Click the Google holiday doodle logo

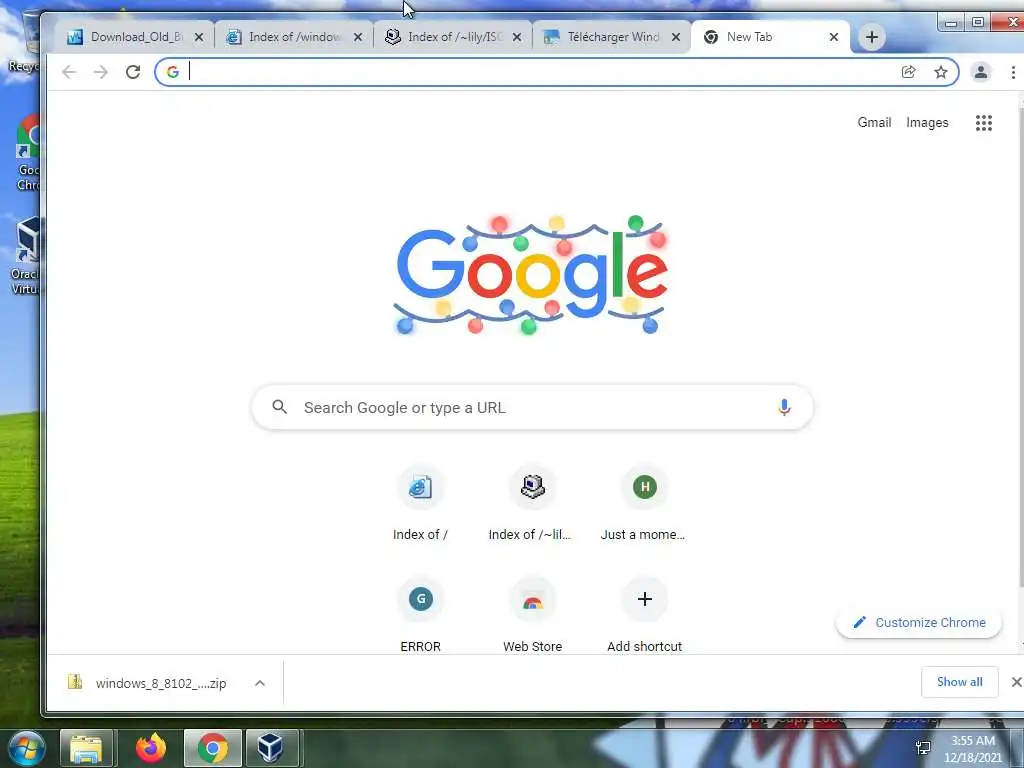532,275
